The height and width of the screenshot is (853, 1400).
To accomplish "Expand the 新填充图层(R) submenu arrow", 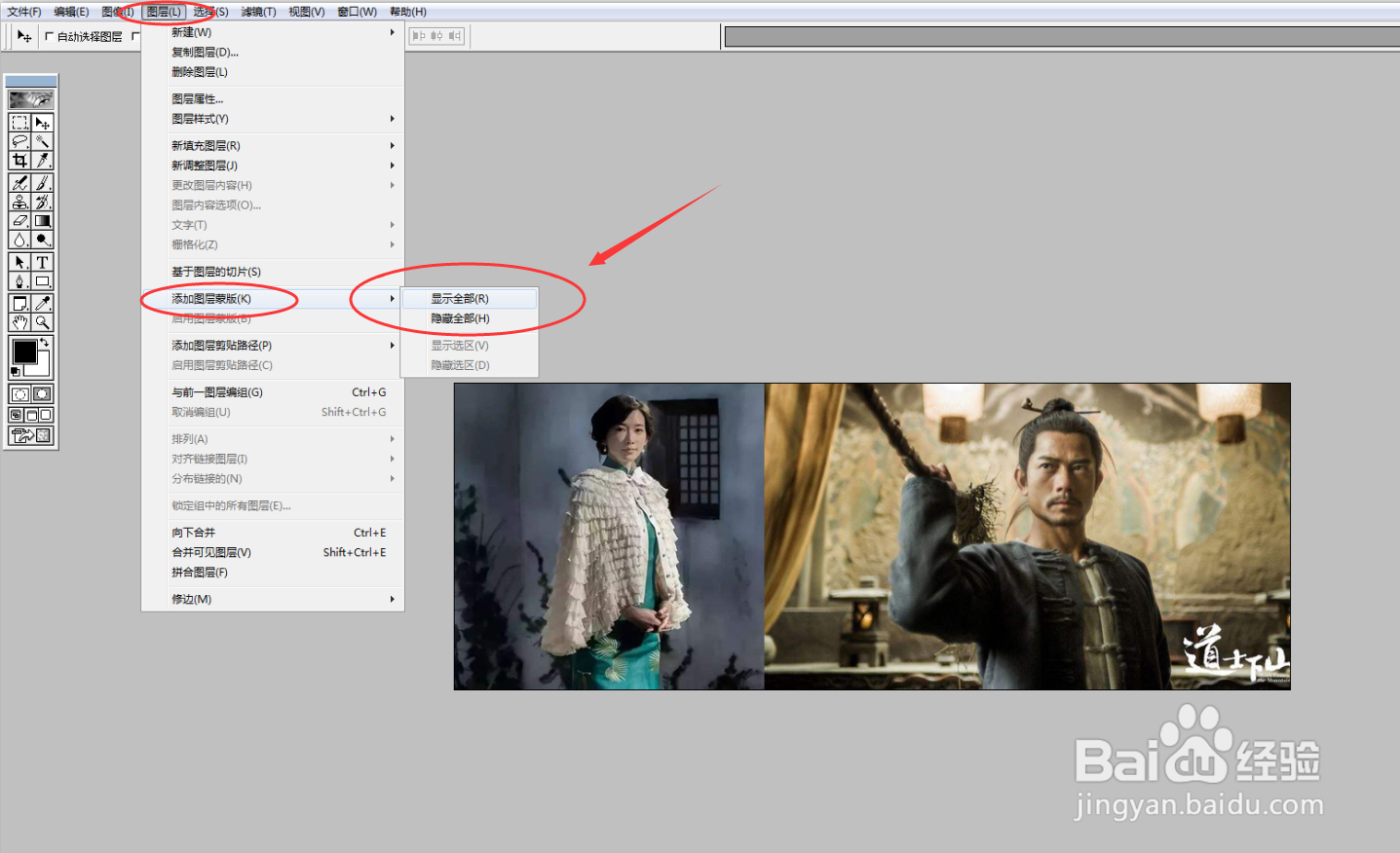I will [392, 145].
